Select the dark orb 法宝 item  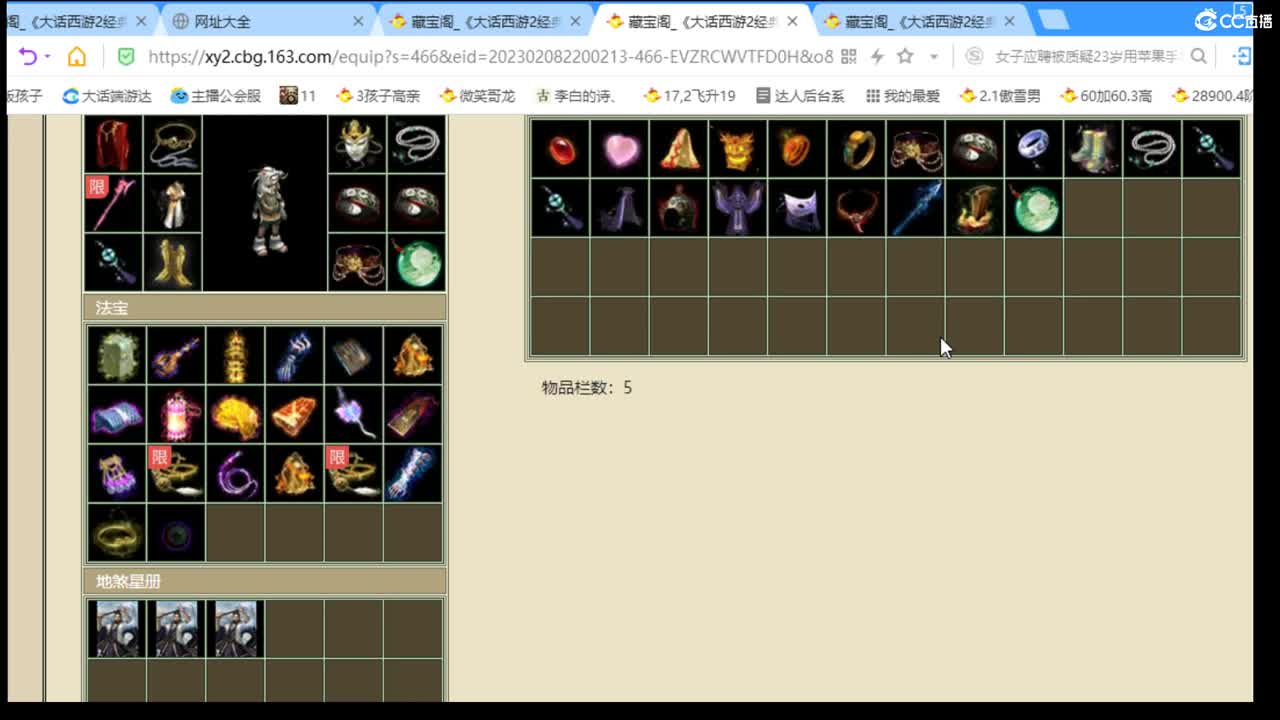(176, 533)
